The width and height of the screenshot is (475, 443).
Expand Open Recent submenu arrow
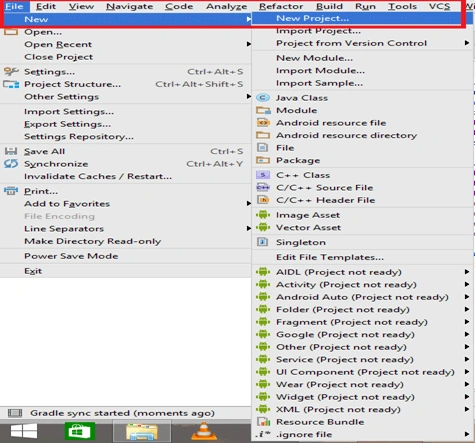point(248,44)
